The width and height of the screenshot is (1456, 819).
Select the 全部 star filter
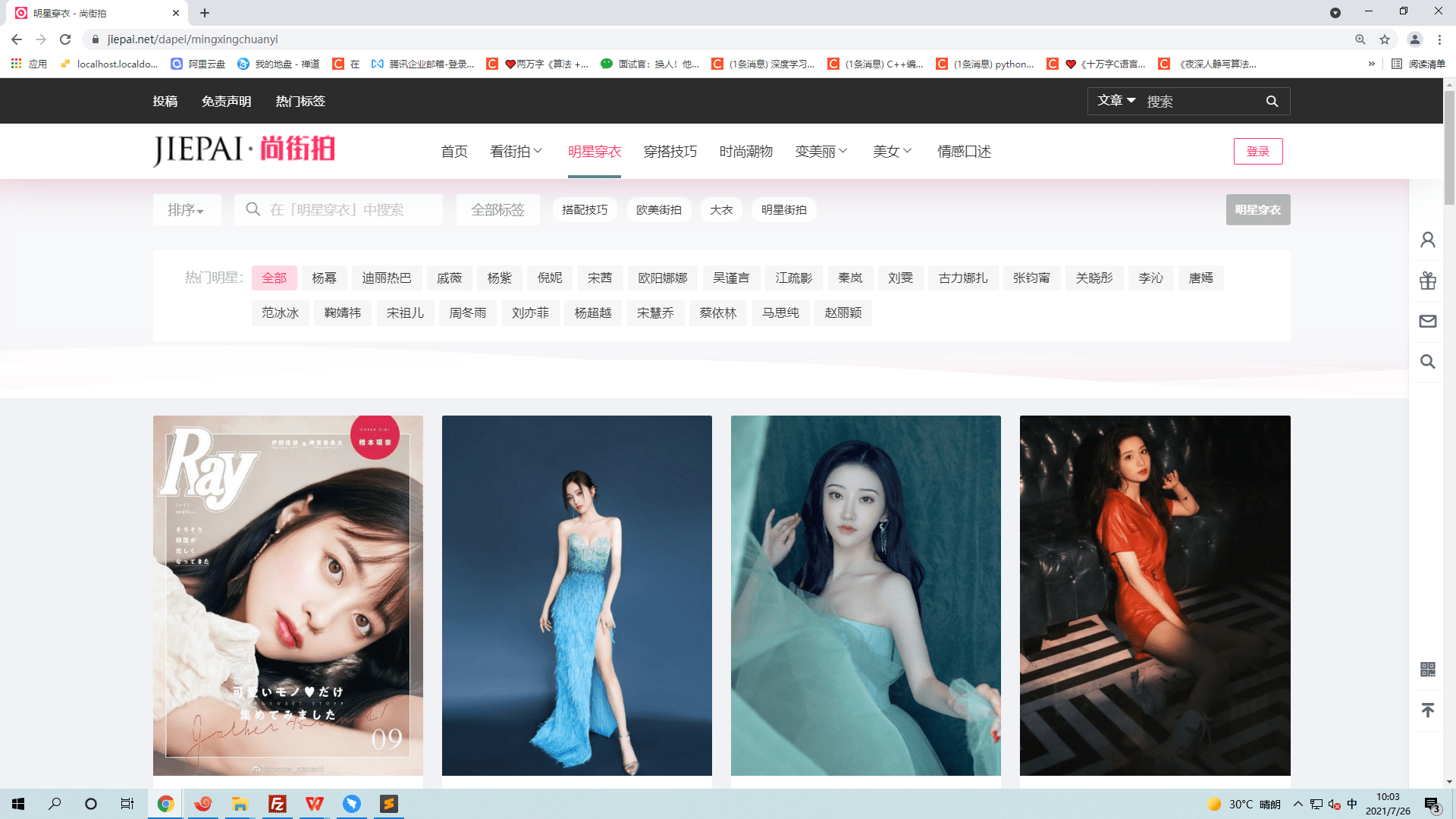pos(274,278)
